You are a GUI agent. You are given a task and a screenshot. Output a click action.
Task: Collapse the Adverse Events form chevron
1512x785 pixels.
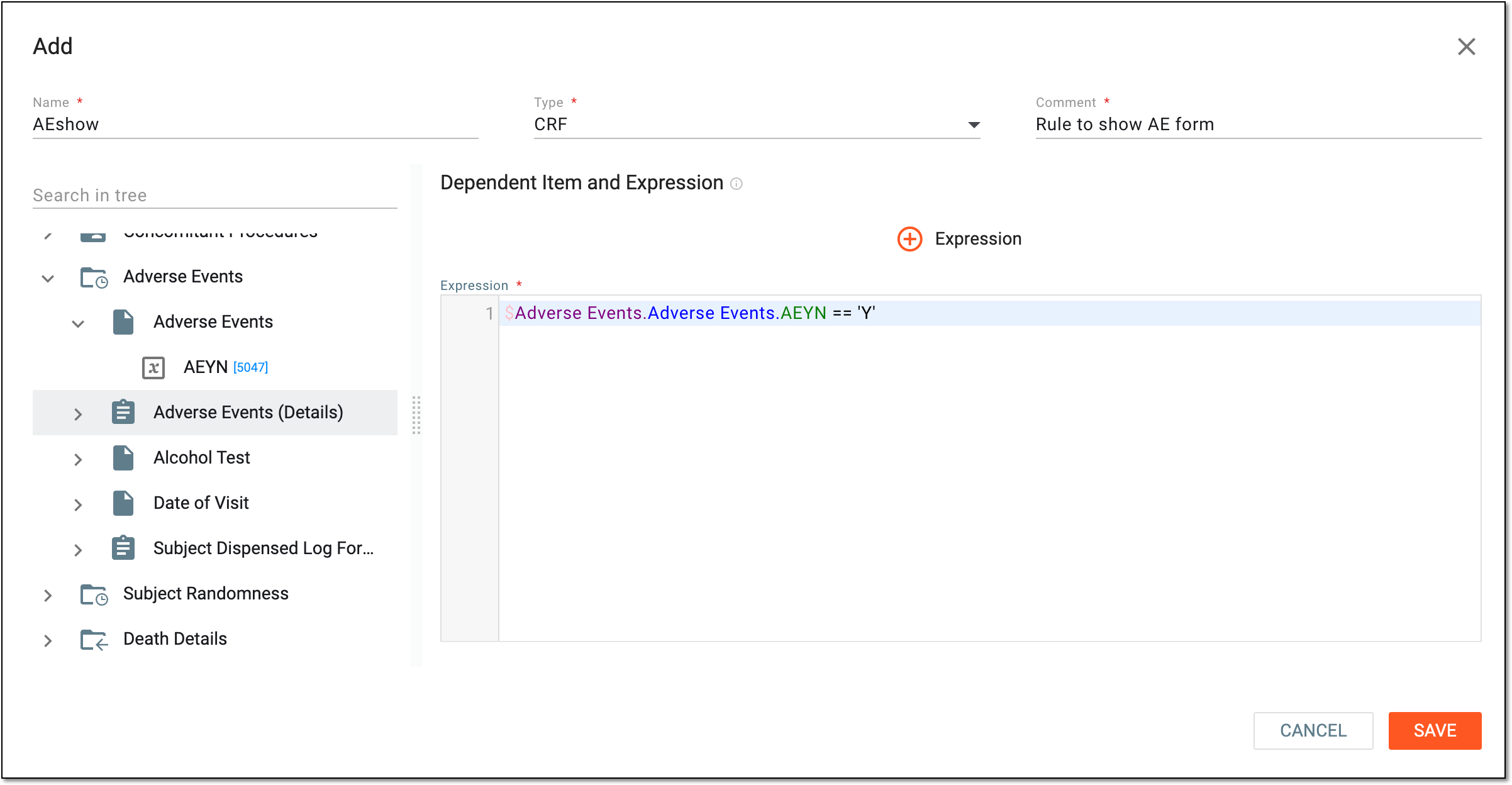(78, 324)
